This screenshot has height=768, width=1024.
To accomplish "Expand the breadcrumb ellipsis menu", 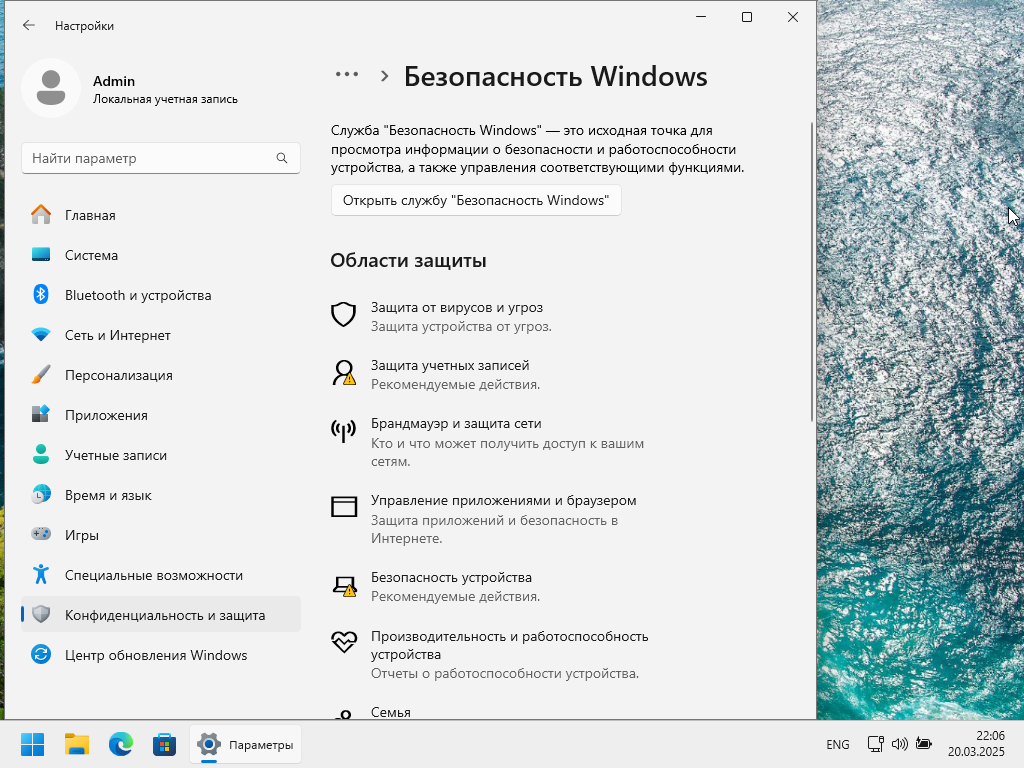I will 347,75.
